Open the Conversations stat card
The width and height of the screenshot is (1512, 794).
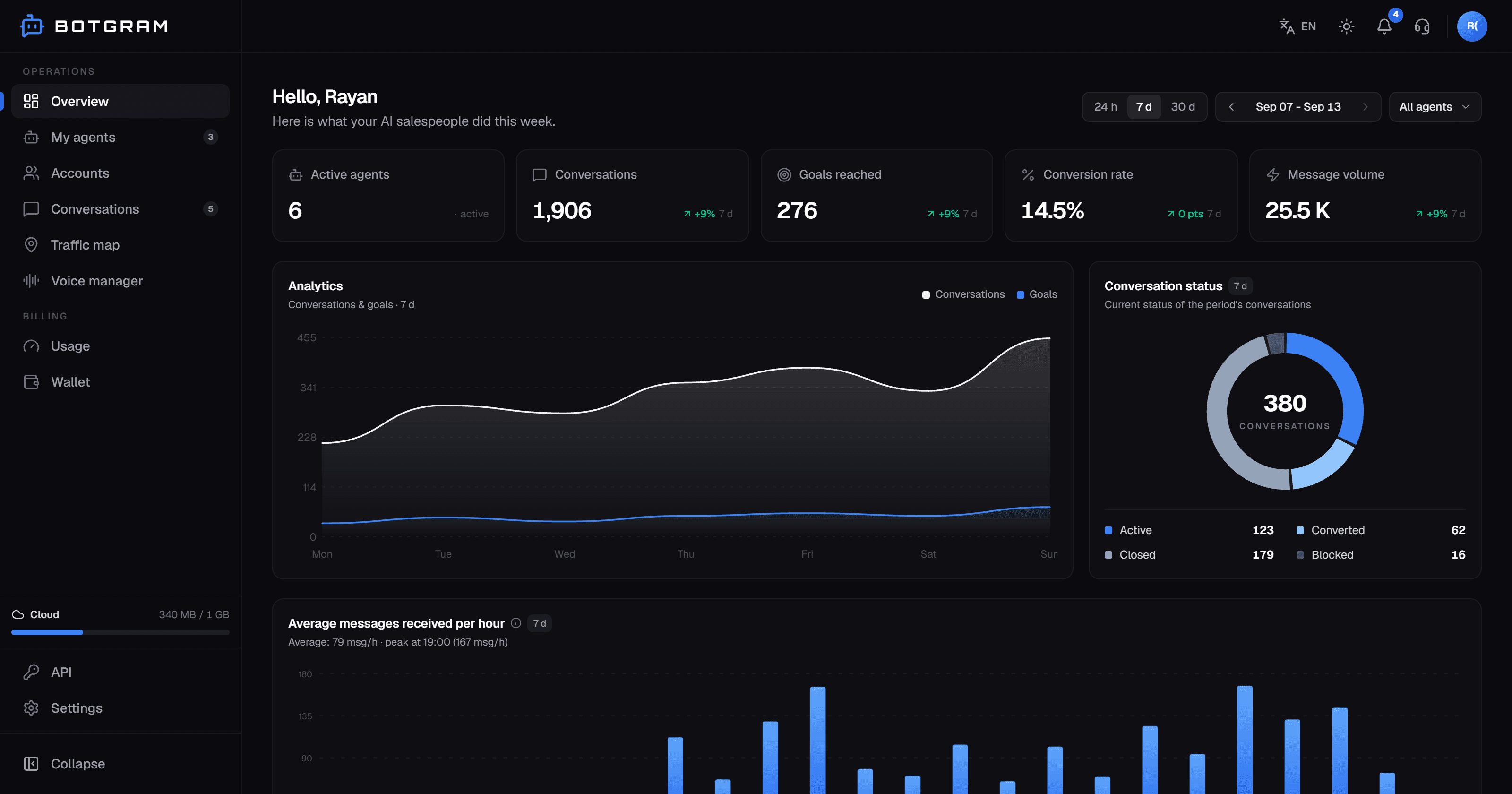(632, 195)
